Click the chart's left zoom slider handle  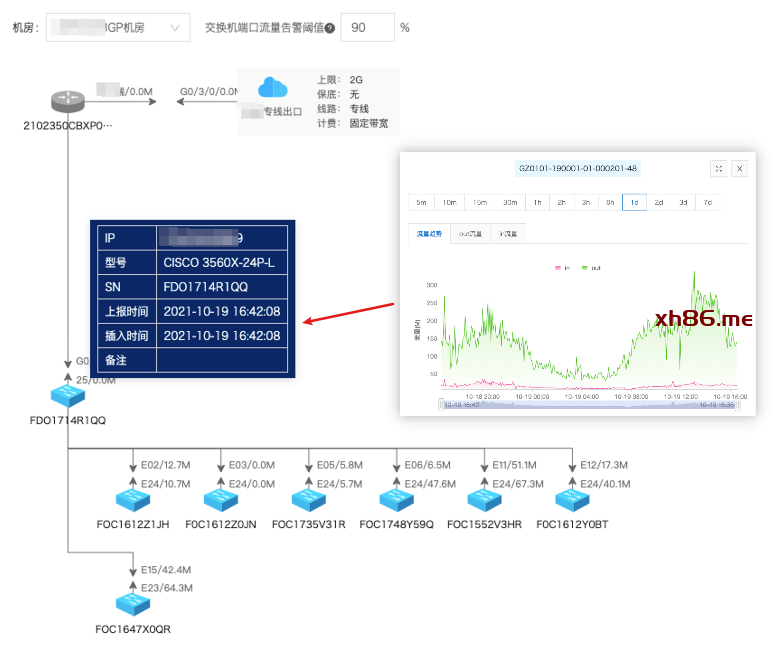pyautogui.click(x=441, y=405)
